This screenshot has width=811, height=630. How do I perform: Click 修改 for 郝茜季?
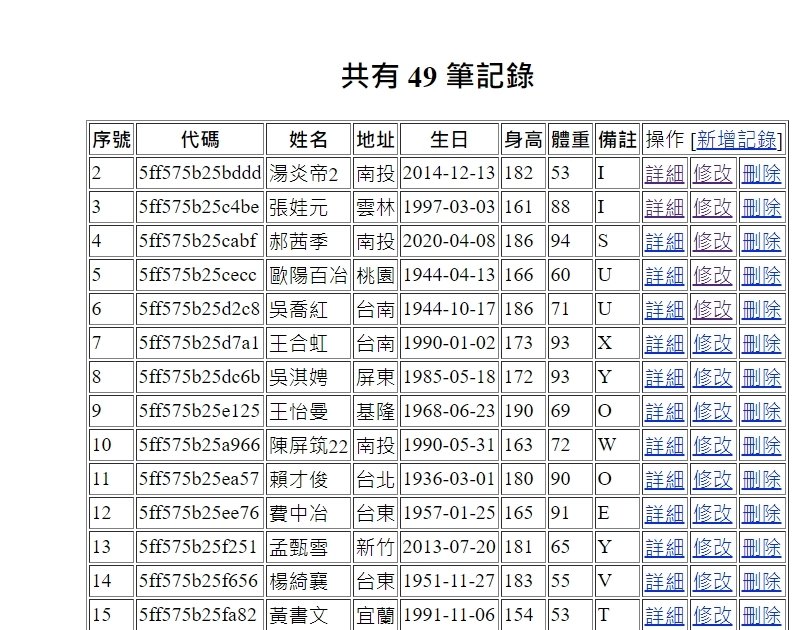713,242
